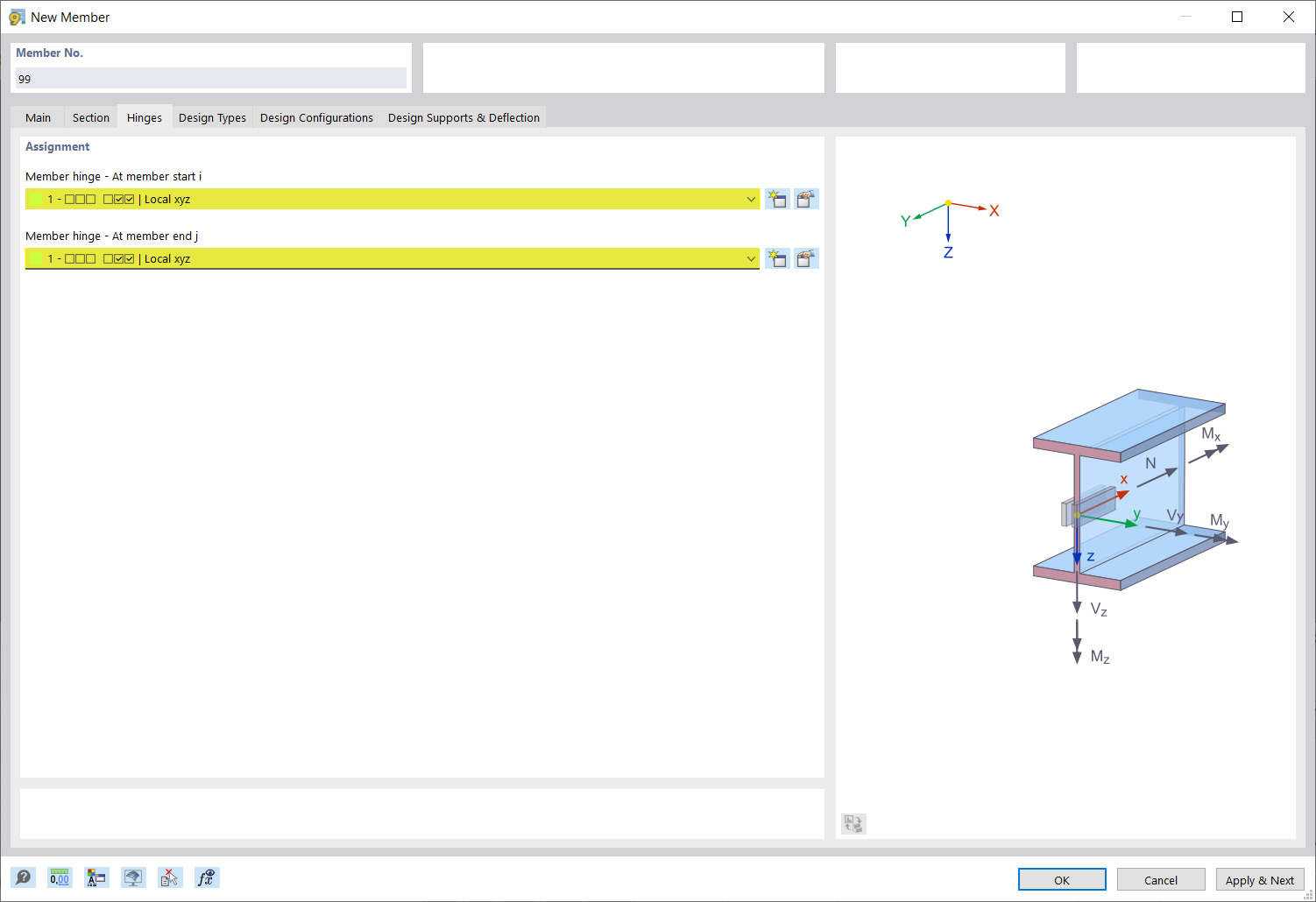This screenshot has width=1316, height=902.
Task: Switch to the Section tab
Action: click(91, 117)
